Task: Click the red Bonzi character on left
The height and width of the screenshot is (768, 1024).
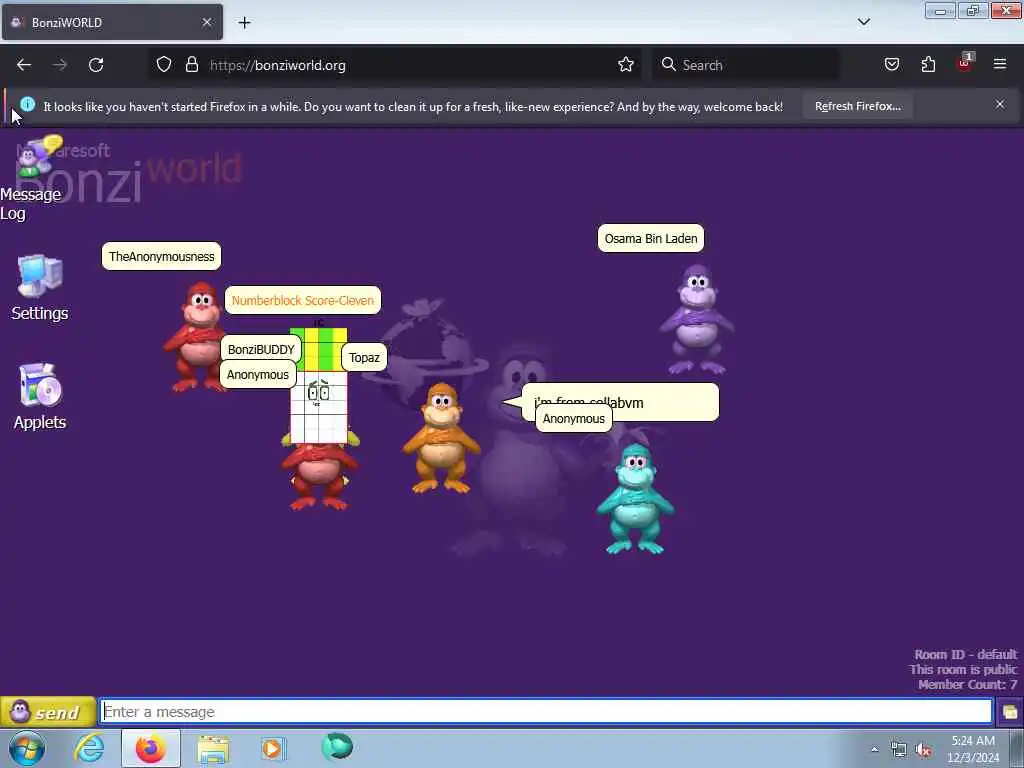Action: pos(198,336)
